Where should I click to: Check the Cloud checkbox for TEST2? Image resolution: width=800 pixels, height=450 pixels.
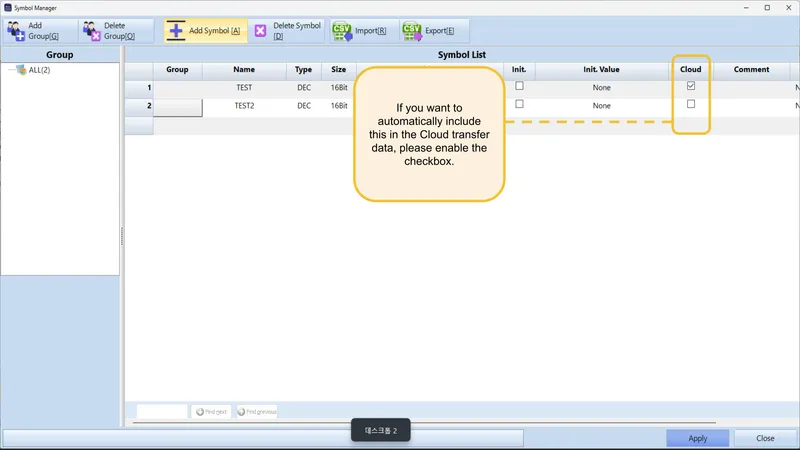(x=691, y=104)
